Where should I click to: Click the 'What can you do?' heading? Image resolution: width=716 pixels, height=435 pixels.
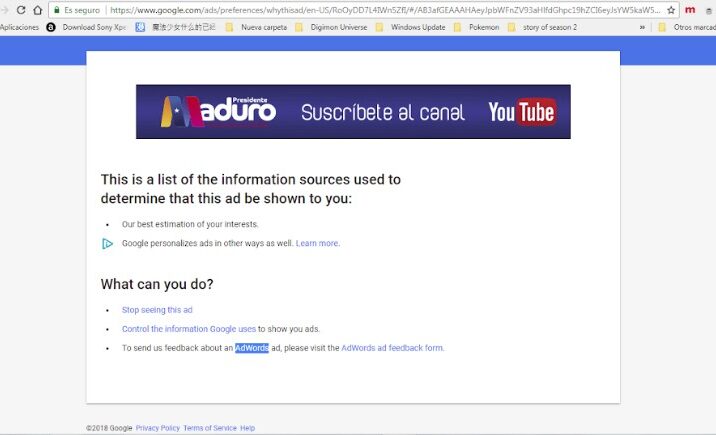click(x=157, y=284)
